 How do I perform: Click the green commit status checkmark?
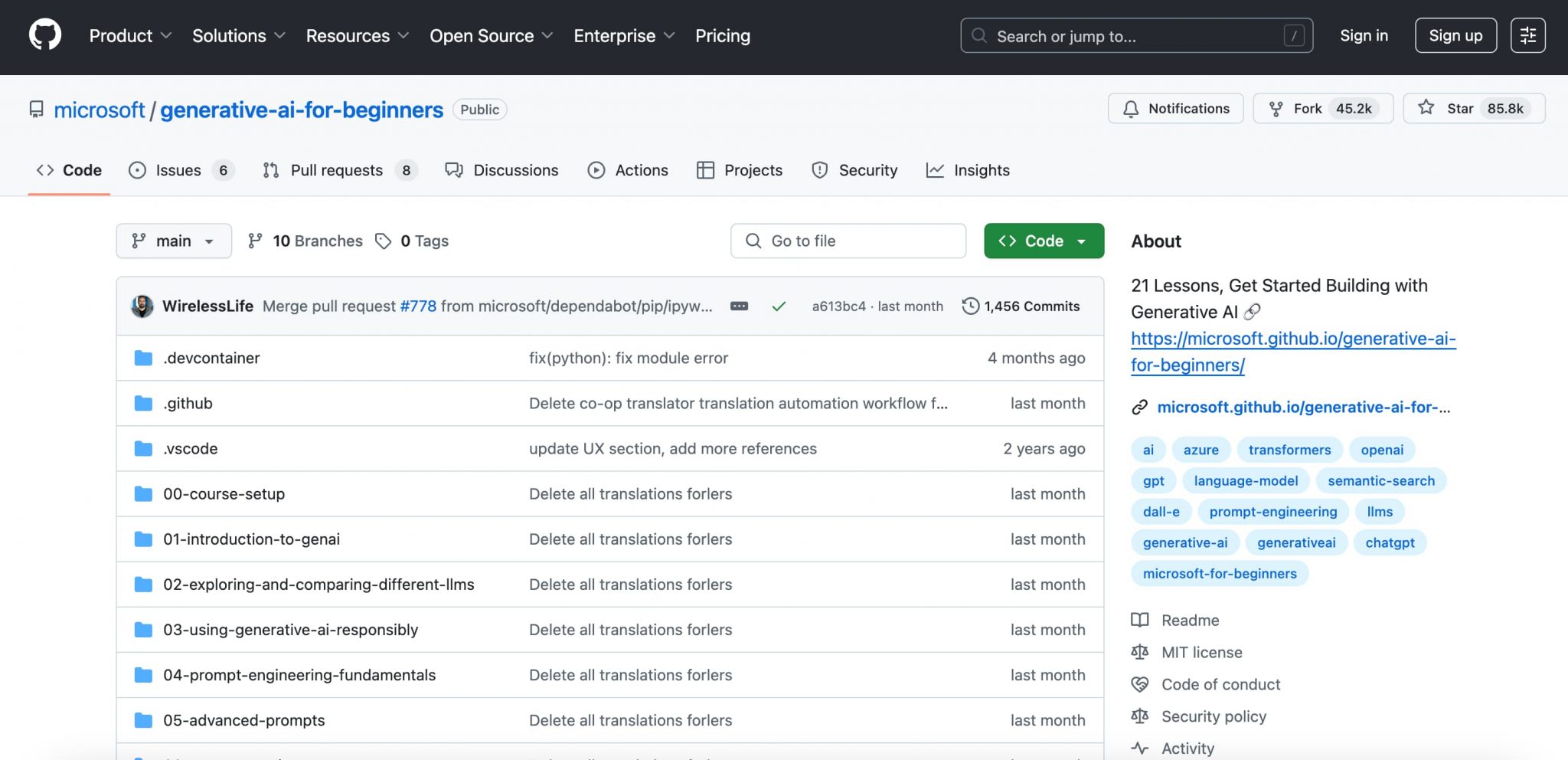tap(779, 306)
